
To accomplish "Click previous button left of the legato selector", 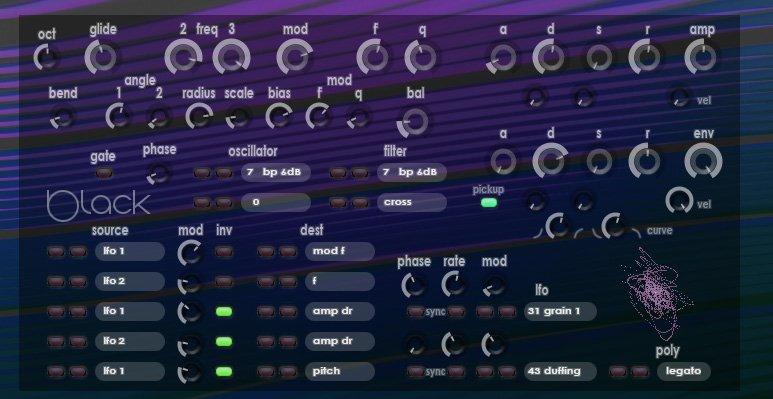I will pyautogui.click(x=618, y=371).
